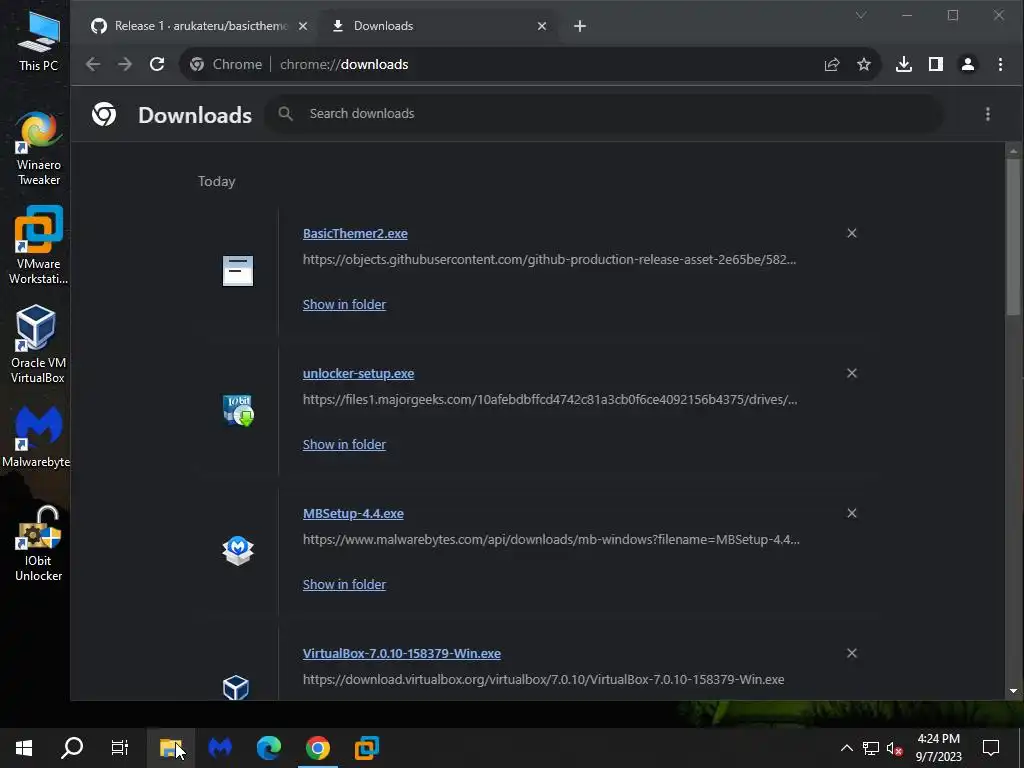Show BasicThemer2.exe in folder
The width and height of the screenshot is (1024, 768).
[x=344, y=304]
